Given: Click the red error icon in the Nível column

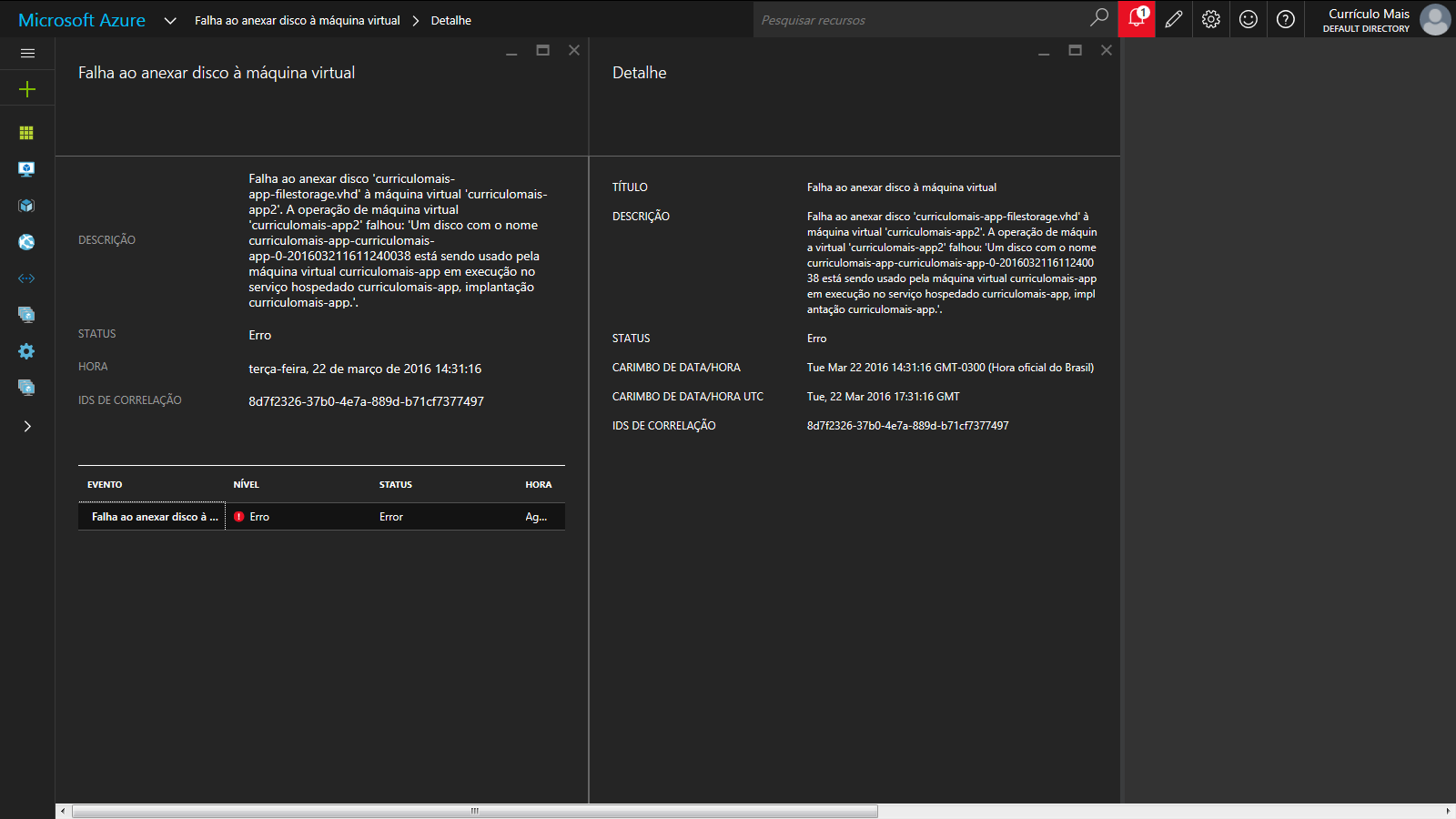Looking at the screenshot, I should pos(239,517).
